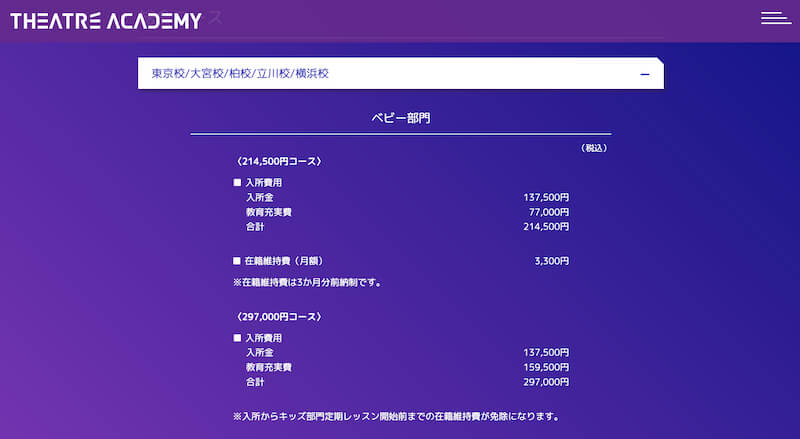Click the 在籍維持費（月額） label
This screenshot has width=800, height=439.
pos(284,261)
